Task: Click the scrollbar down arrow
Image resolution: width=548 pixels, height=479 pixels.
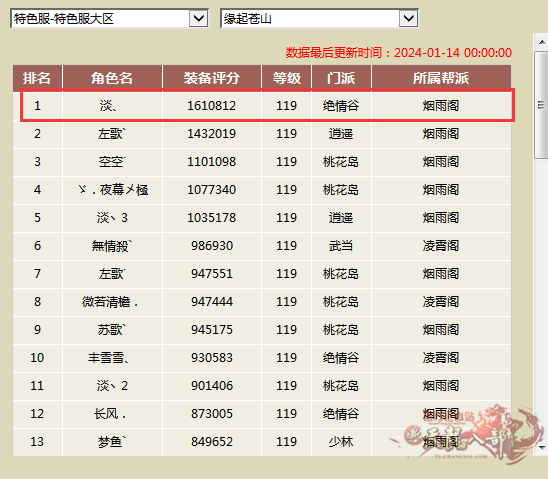Action: coord(541,448)
